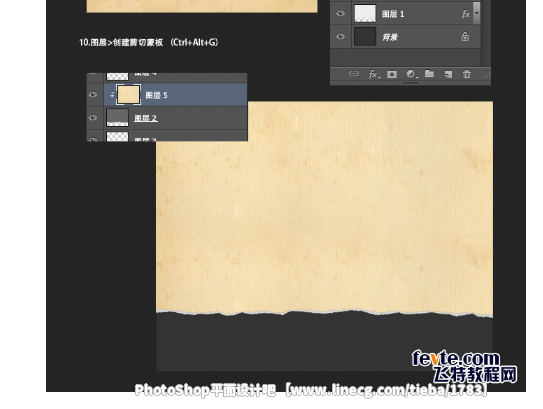543x409 pixels.
Task: Click the trash delete layer icon
Action: coord(466,74)
